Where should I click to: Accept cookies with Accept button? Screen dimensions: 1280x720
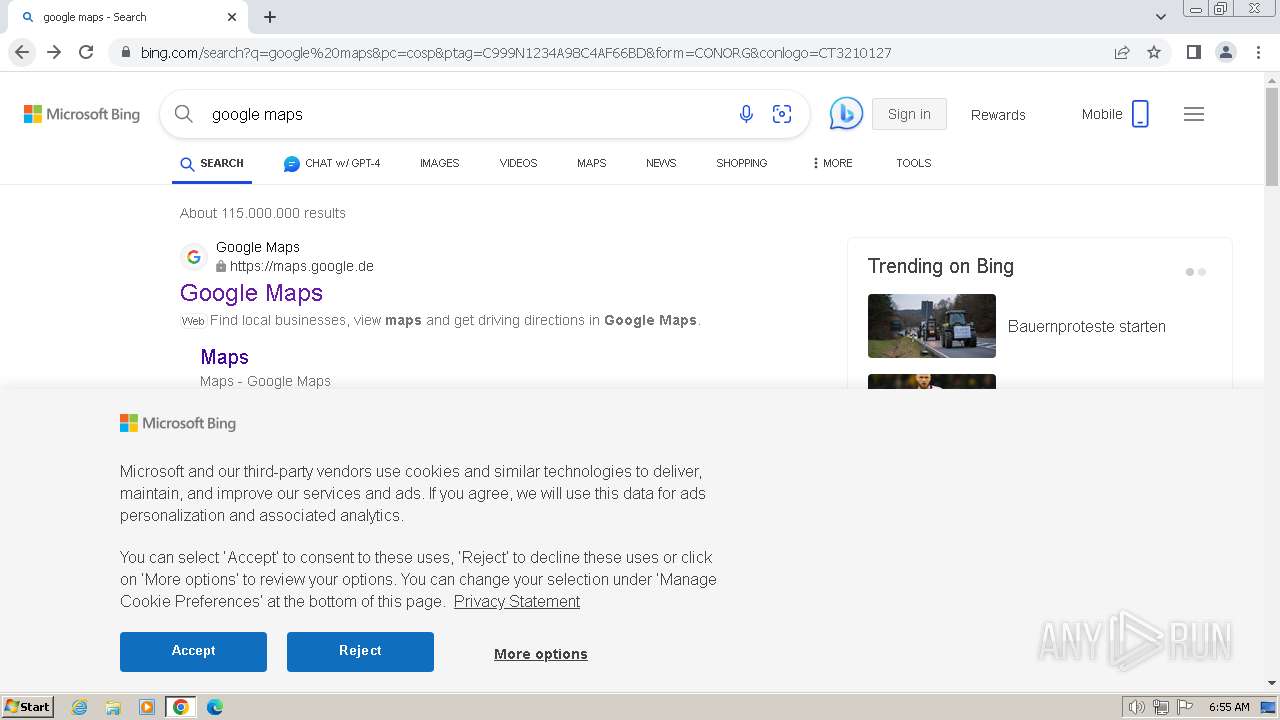click(193, 651)
